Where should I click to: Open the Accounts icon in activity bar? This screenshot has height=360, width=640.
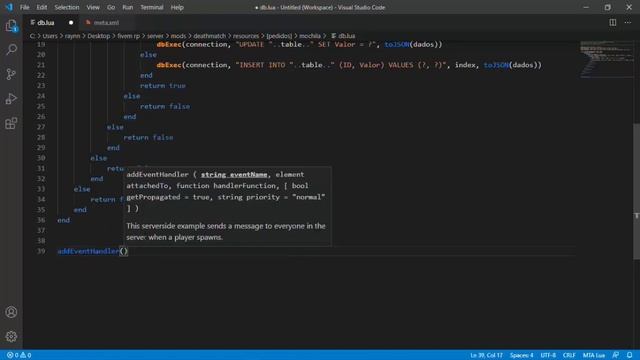pyautogui.click(x=11, y=312)
